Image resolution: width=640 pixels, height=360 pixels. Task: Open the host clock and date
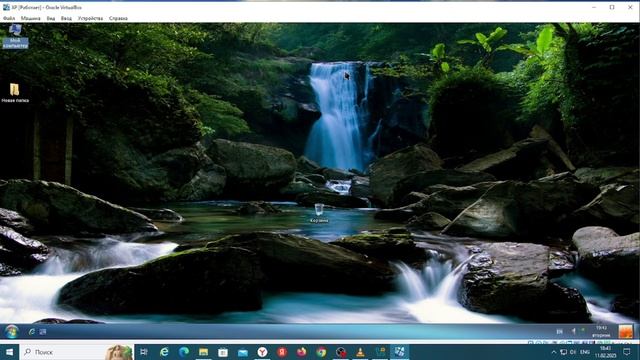tap(606, 352)
